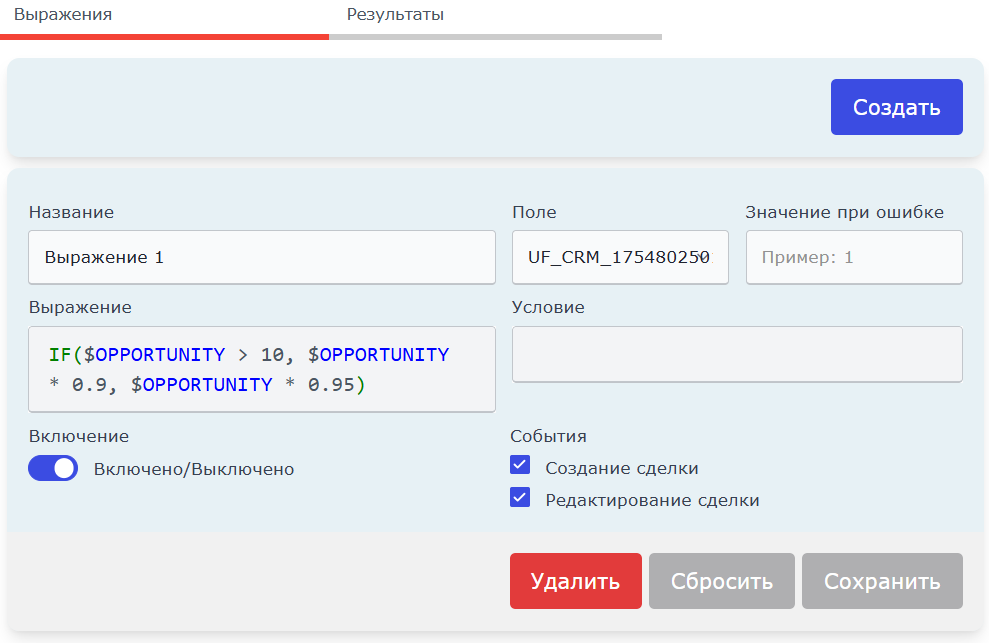Click the blue Создать button

click(x=896, y=107)
